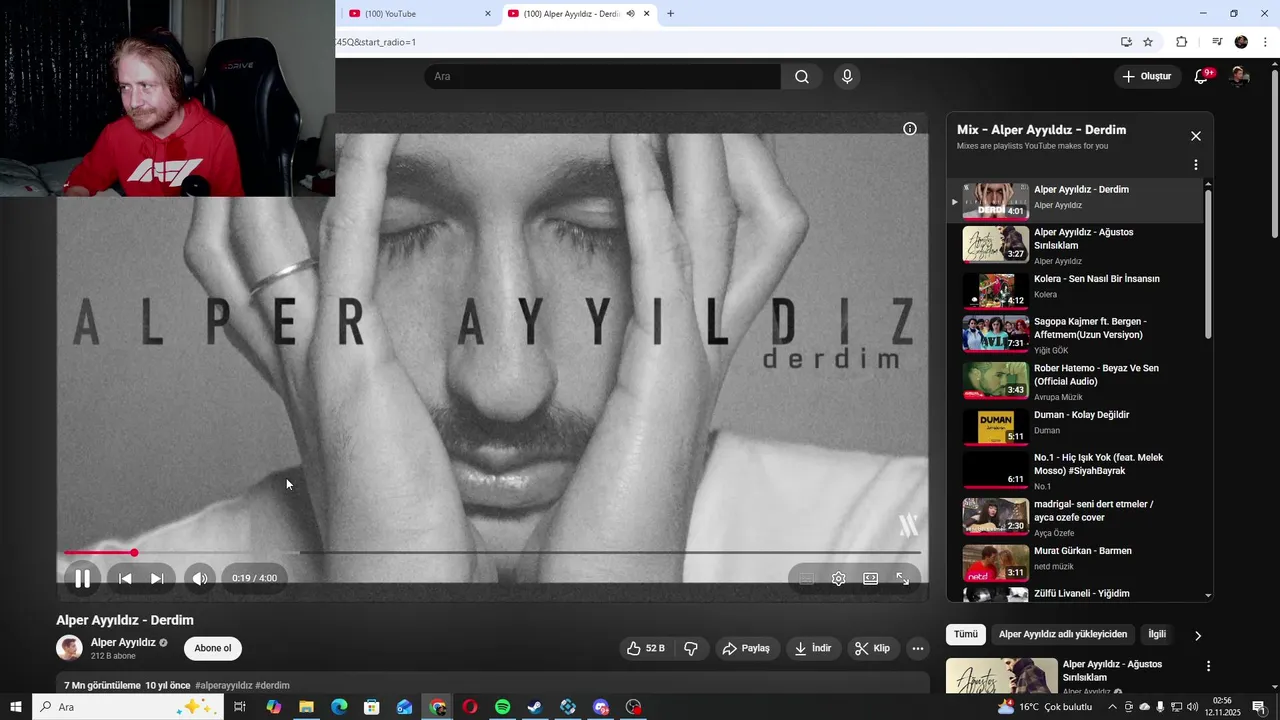Skip to previous video in player
Image resolution: width=1280 pixels, height=720 pixels.
click(x=125, y=578)
